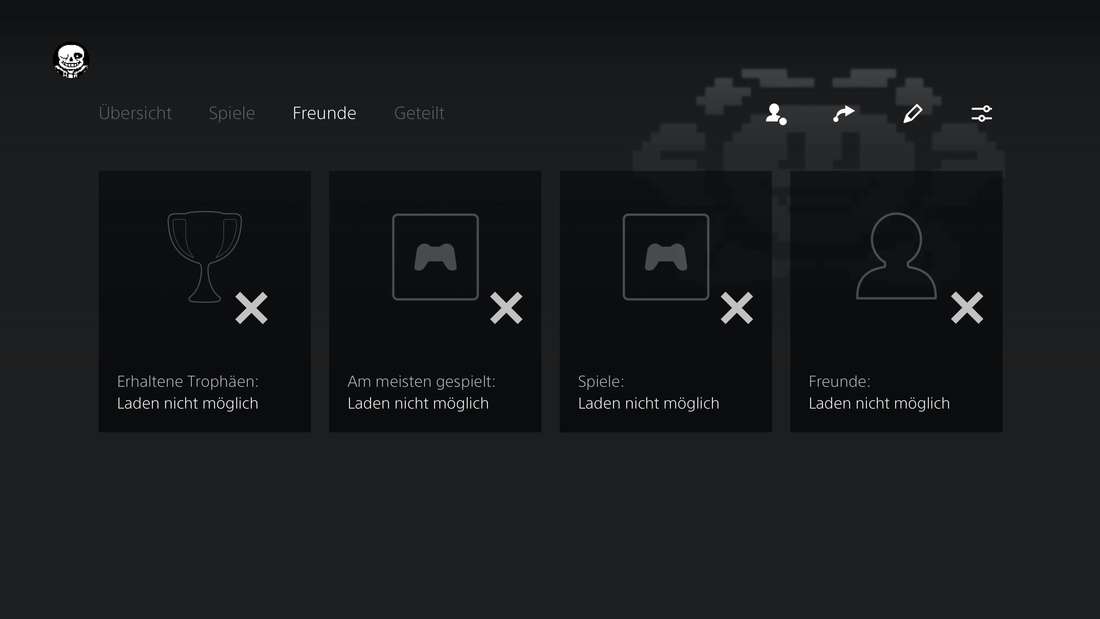This screenshot has height=619, width=1100.
Task: Click the controller icon in Spiele card
Action: (x=666, y=257)
